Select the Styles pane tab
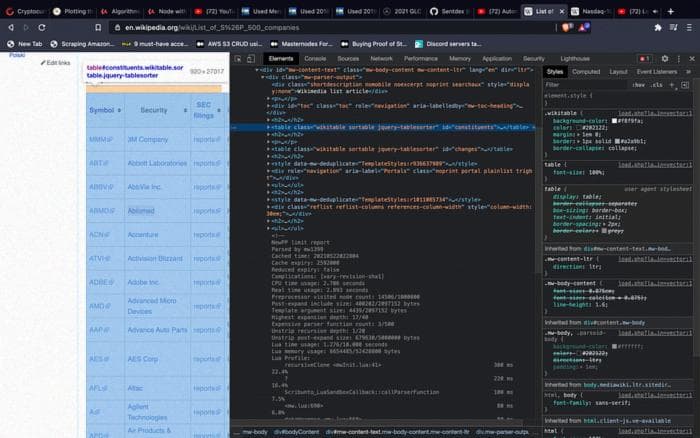700x438 pixels. 555,71
